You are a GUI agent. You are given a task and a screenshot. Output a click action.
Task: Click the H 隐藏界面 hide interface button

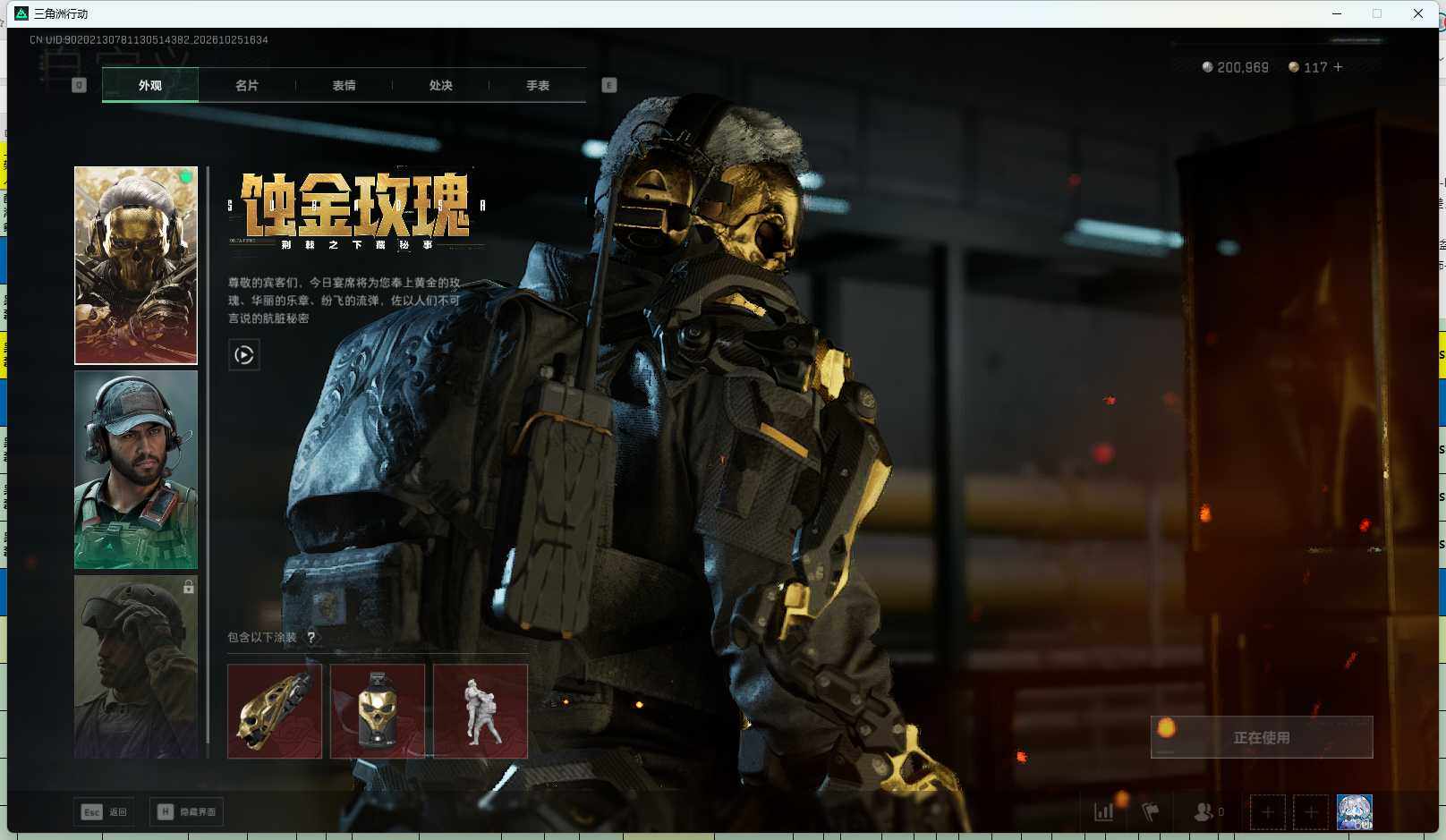186,811
